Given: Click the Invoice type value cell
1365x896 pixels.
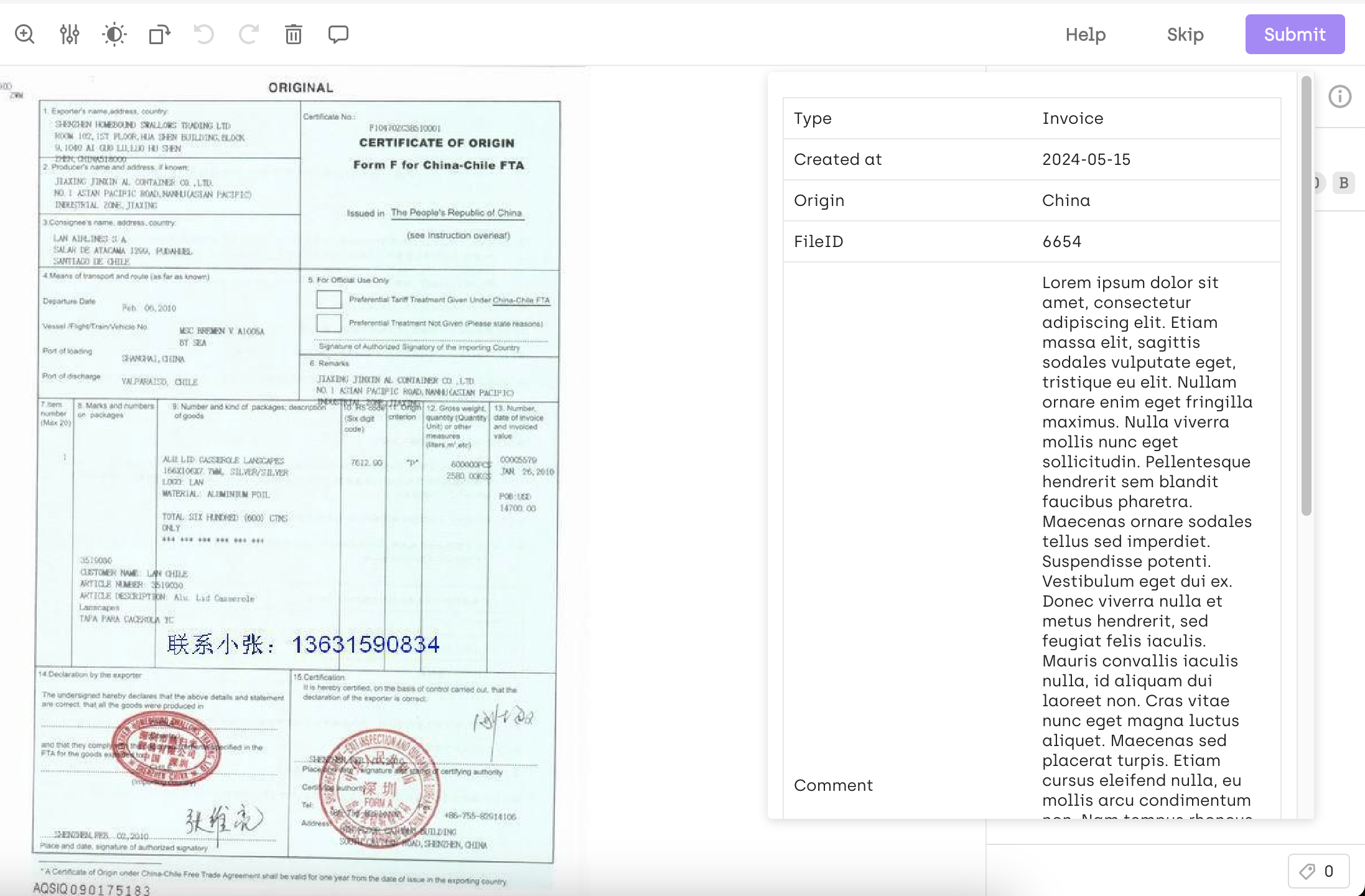Looking at the screenshot, I should [1073, 118].
